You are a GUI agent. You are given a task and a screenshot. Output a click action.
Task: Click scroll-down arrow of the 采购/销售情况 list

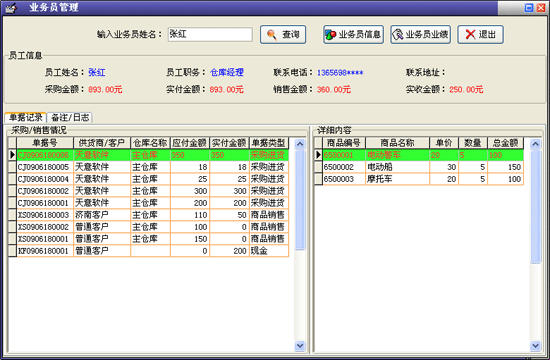(x=300, y=346)
